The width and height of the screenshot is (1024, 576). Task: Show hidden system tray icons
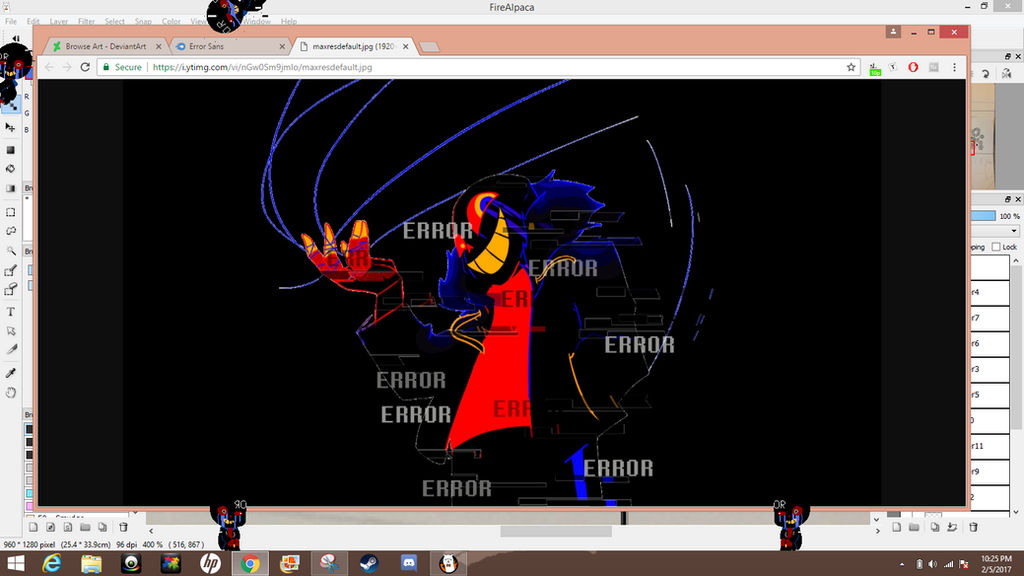pos(902,564)
